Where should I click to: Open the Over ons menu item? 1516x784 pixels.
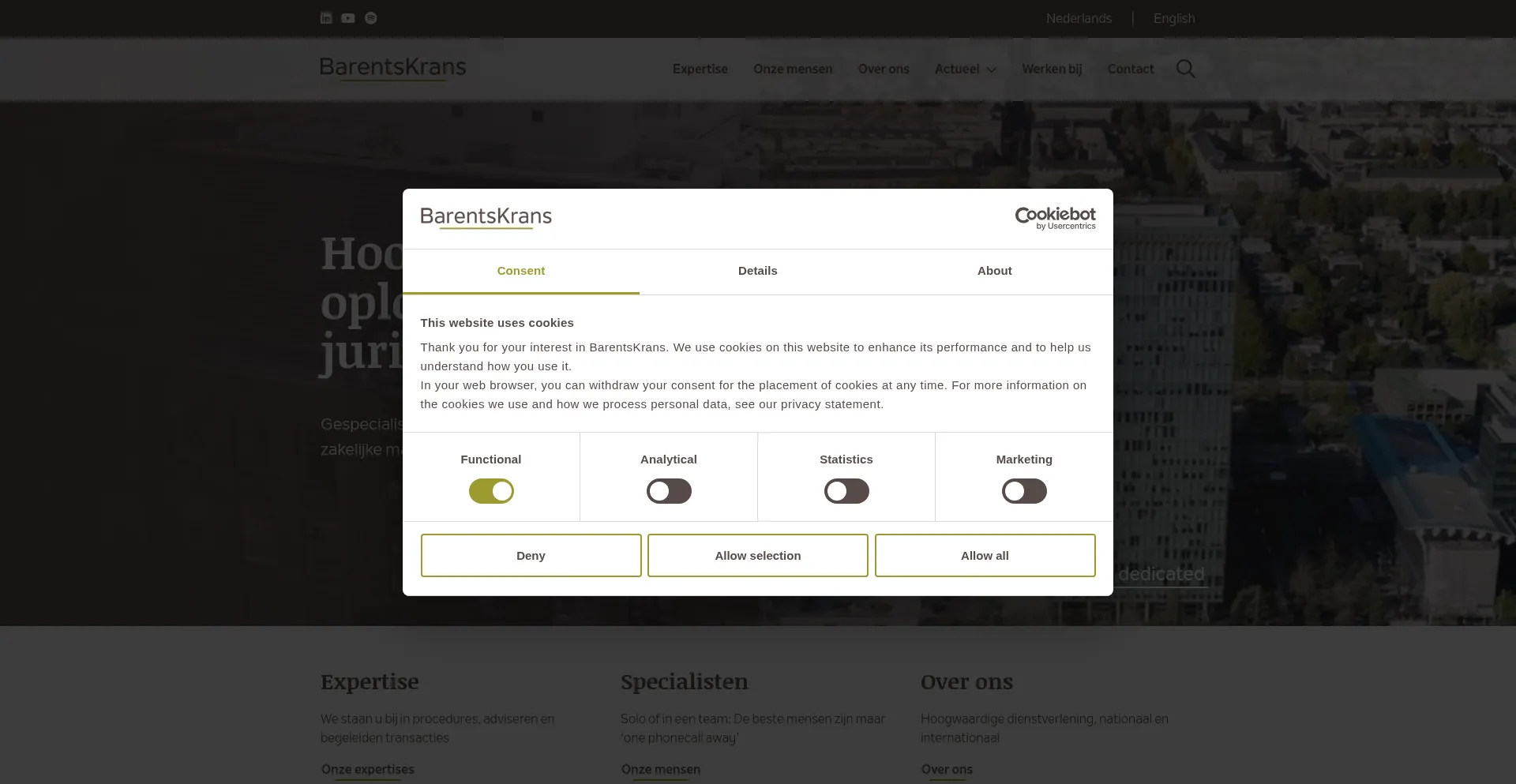coord(884,69)
